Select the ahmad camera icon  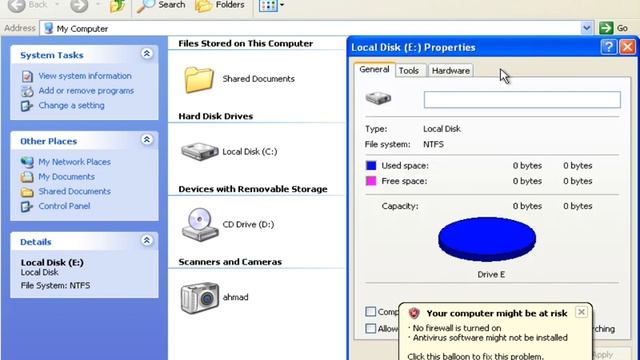tap(200, 298)
